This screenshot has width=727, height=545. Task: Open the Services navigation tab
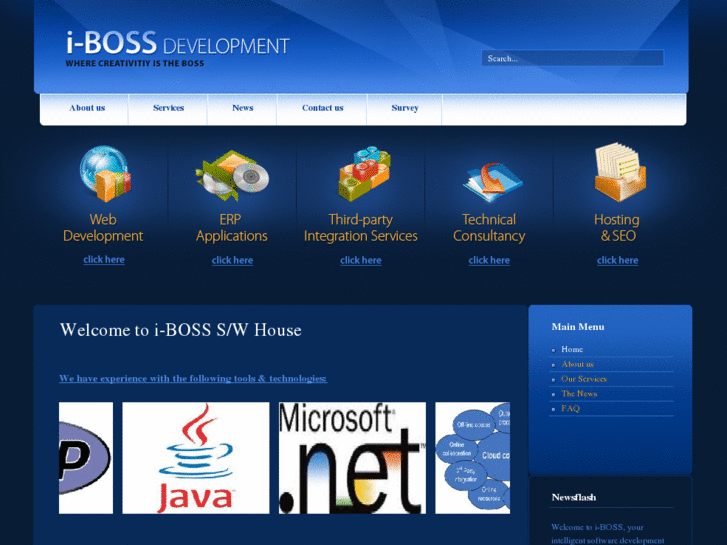(168, 108)
